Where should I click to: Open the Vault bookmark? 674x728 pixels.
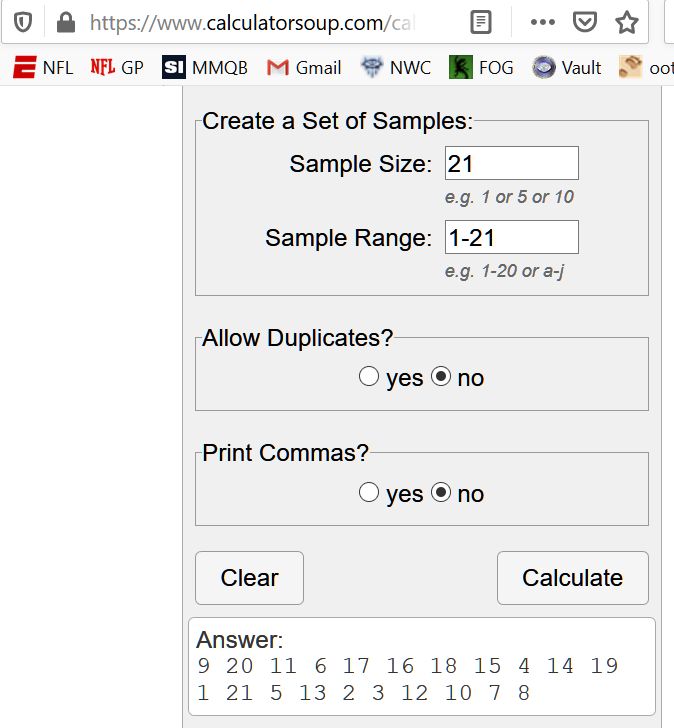567,68
